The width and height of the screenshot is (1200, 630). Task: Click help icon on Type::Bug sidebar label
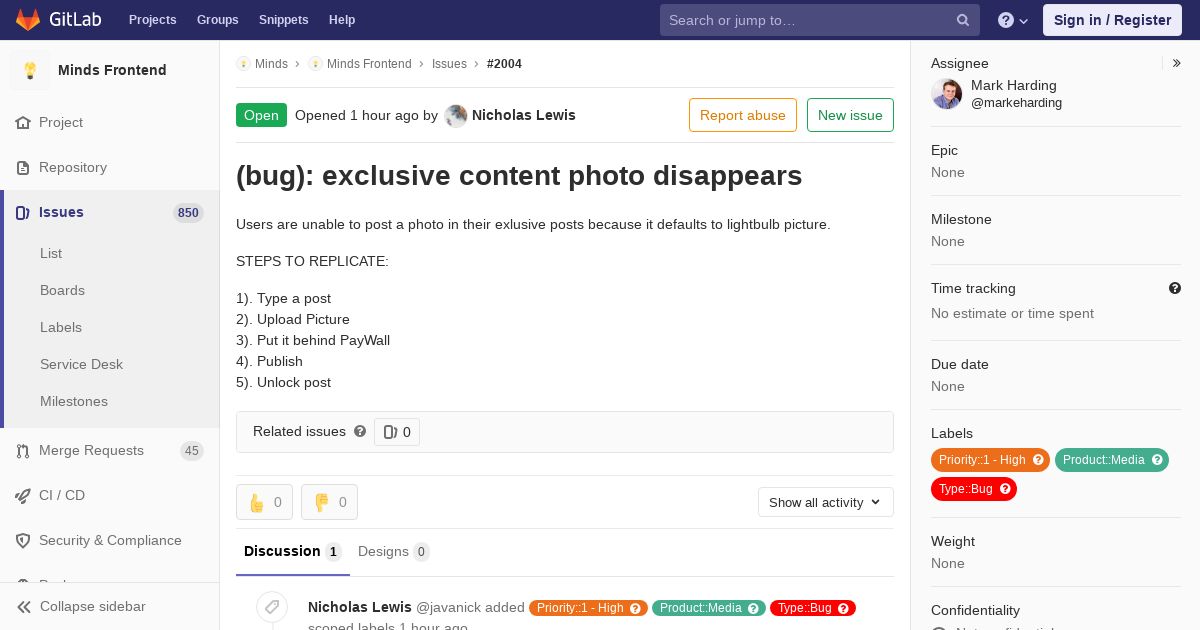coord(1006,489)
